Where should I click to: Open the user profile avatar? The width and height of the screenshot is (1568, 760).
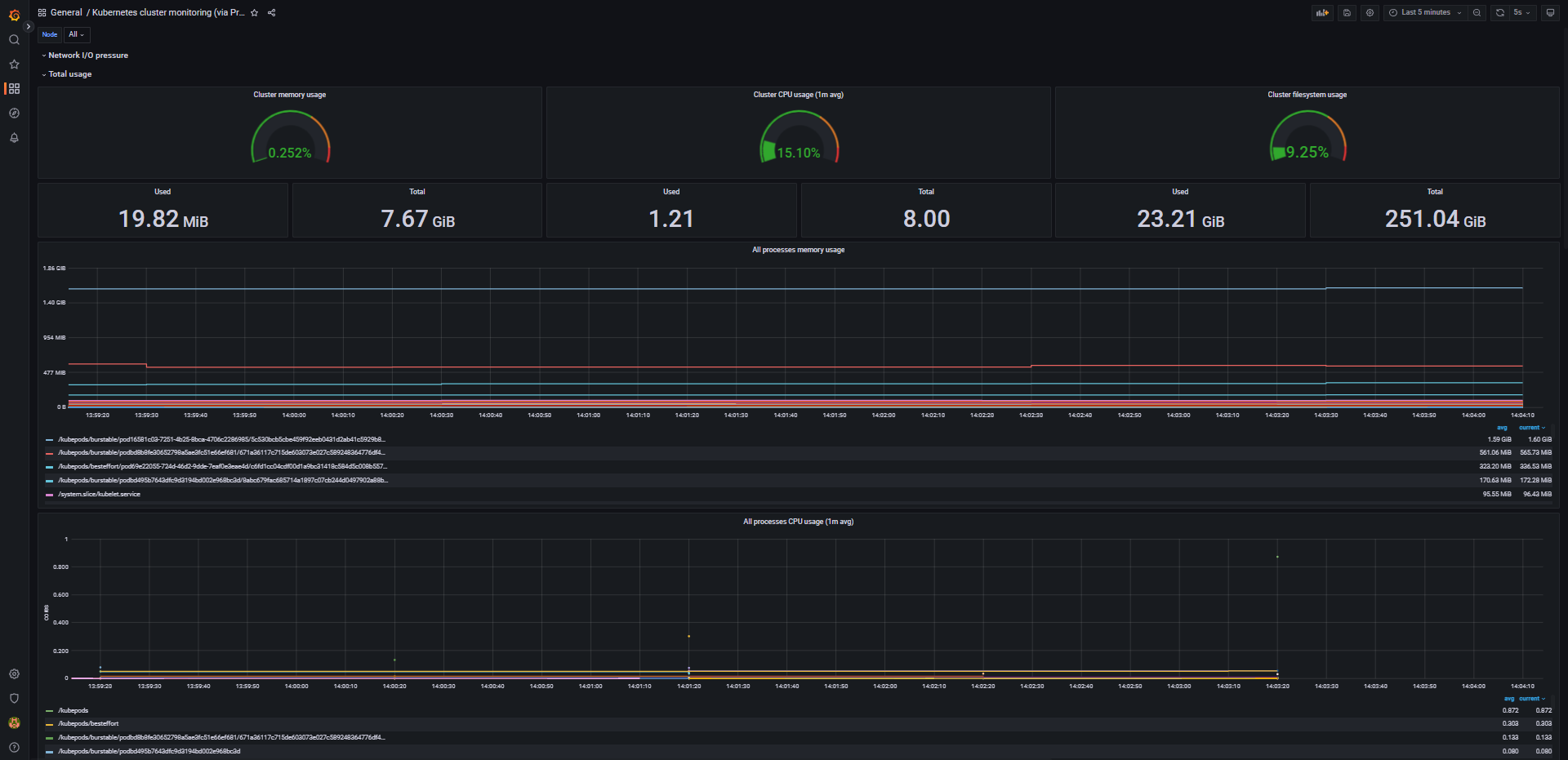(14, 723)
